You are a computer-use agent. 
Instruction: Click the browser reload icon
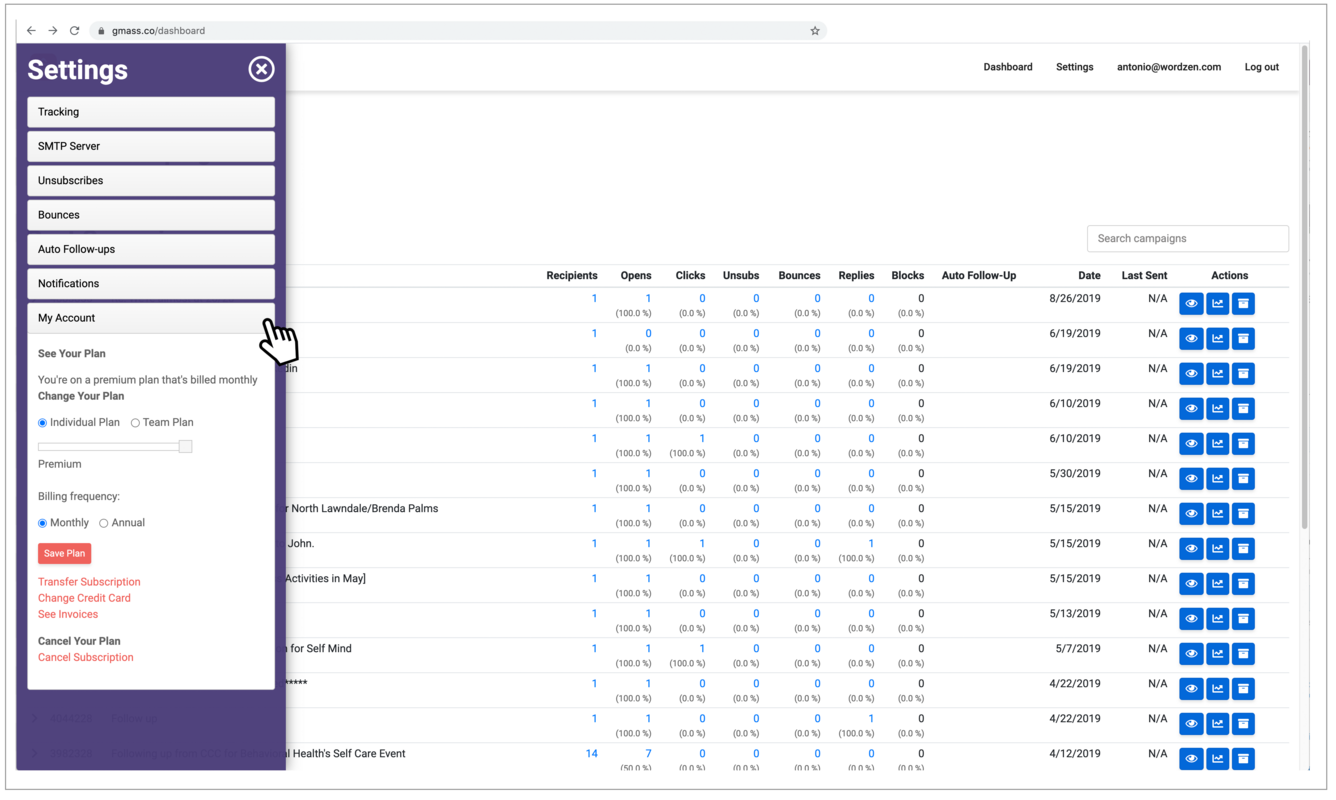(x=74, y=31)
